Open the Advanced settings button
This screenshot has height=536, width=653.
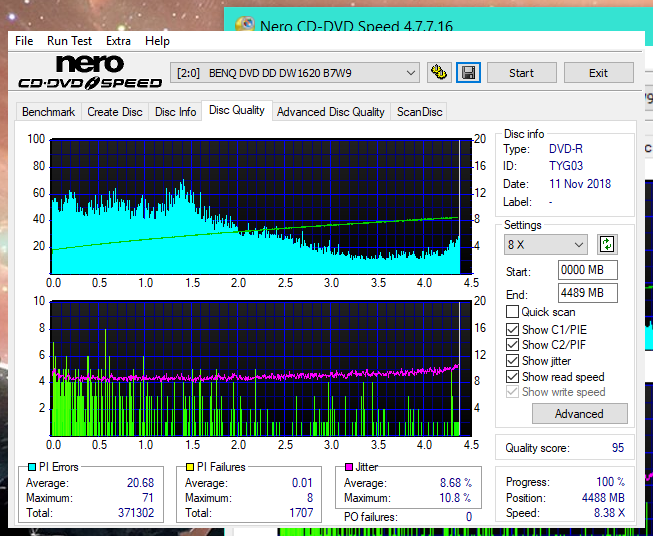pyautogui.click(x=579, y=414)
